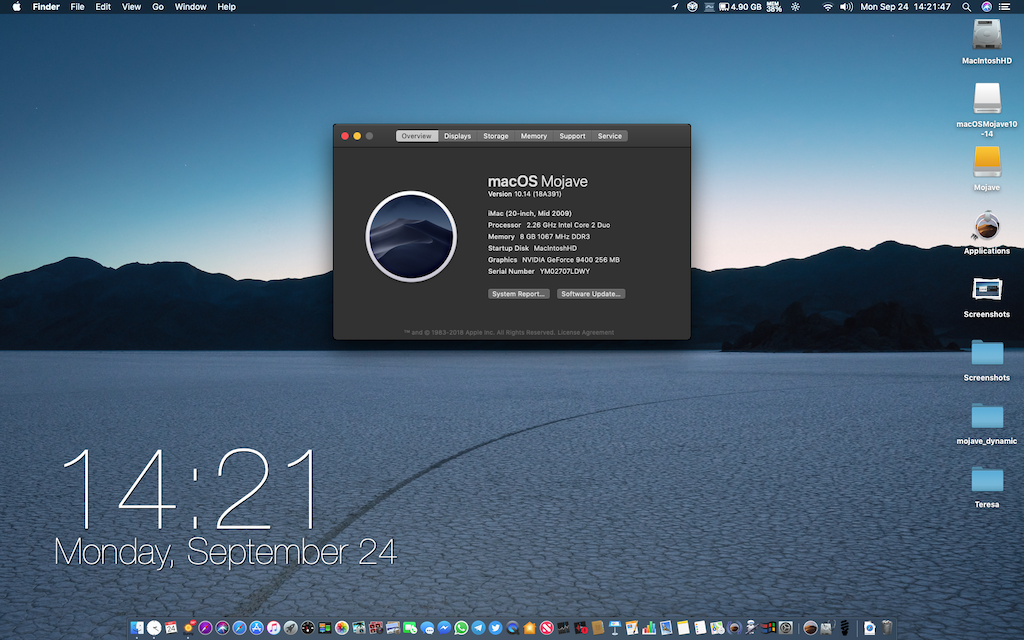This screenshot has height=640, width=1024.
Task: Open Automator robot icon in Dock
Action: (x=751, y=628)
